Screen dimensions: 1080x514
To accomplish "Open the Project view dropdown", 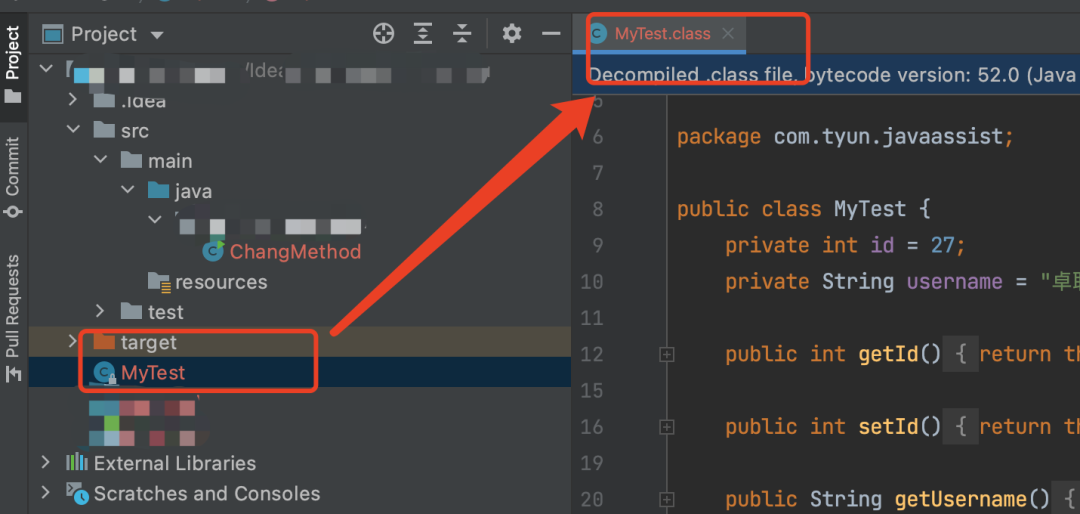I will (157, 34).
